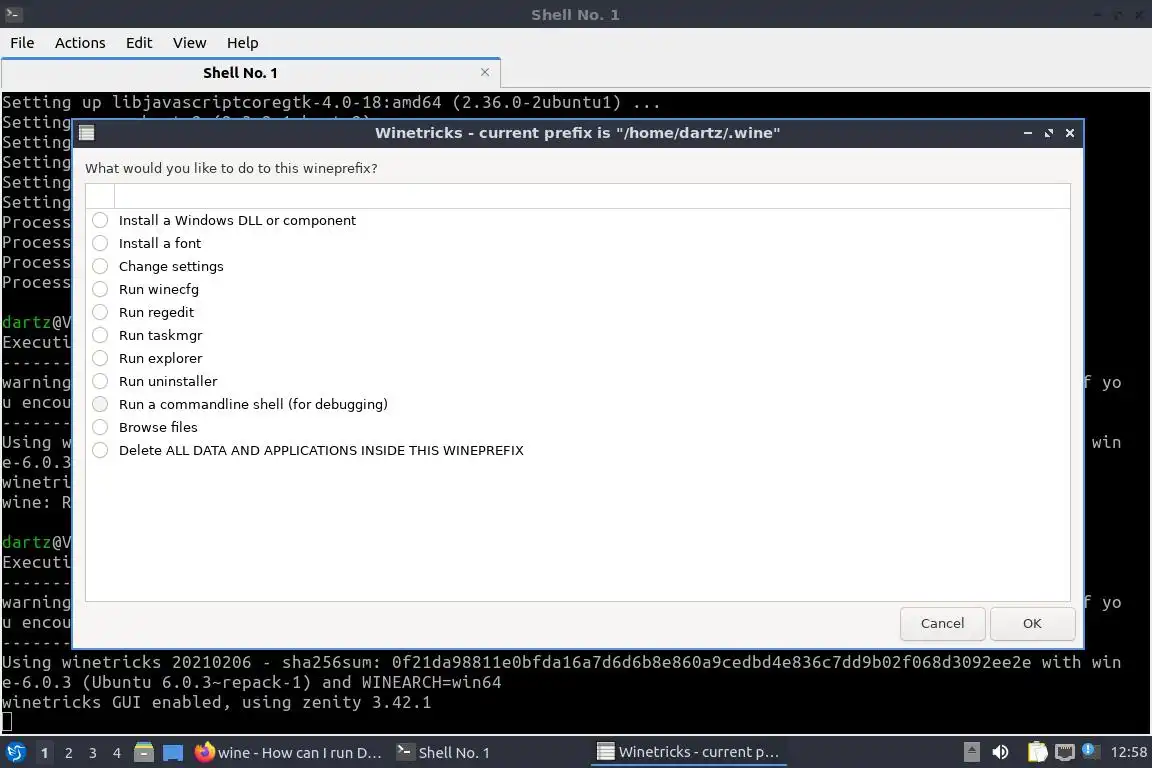Image resolution: width=1152 pixels, height=768 pixels.
Task: Choose the Run taskmgr option
Action: coord(100,335)
